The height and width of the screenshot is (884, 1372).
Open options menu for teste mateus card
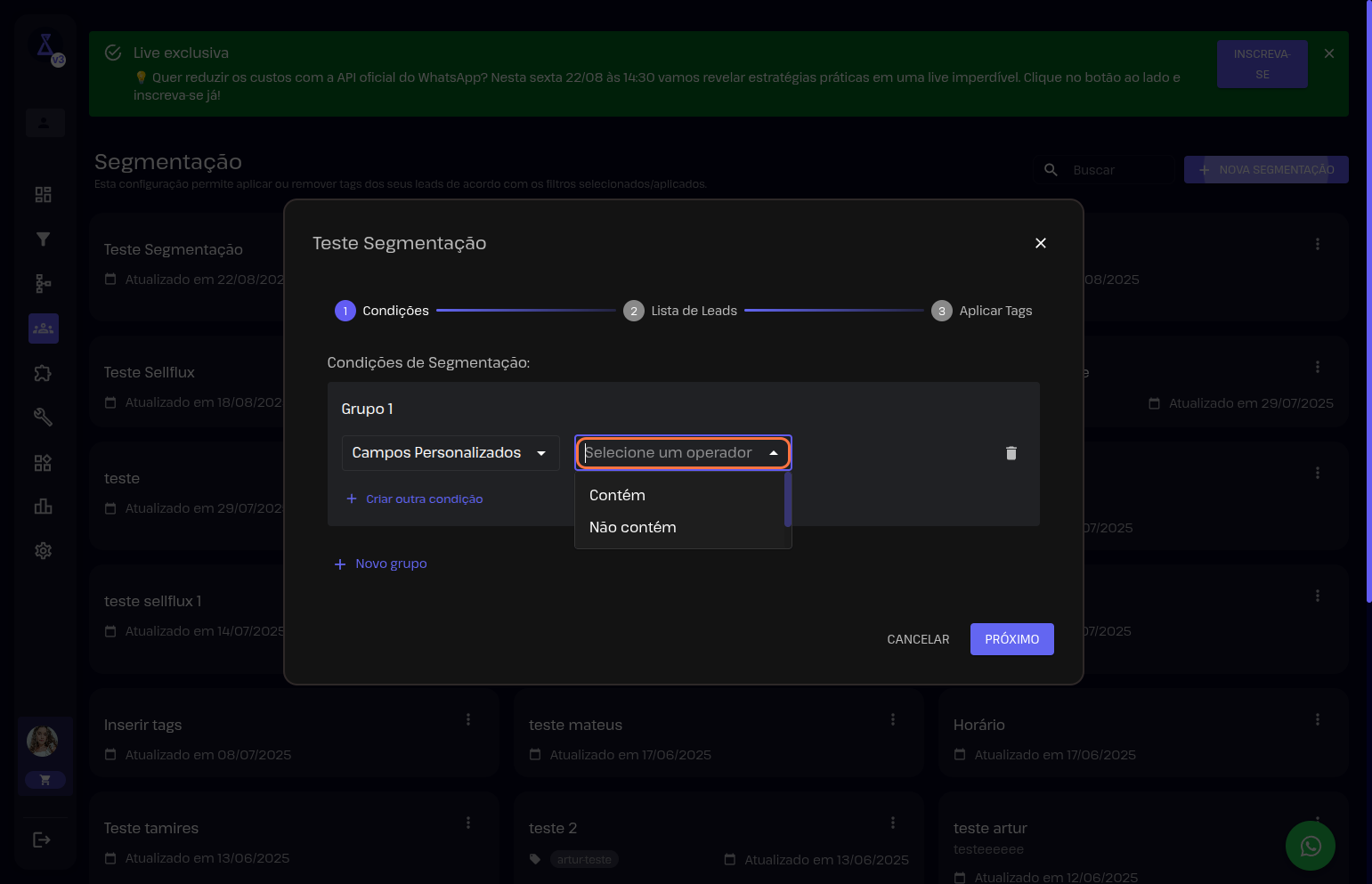click(x=893, y=719)
